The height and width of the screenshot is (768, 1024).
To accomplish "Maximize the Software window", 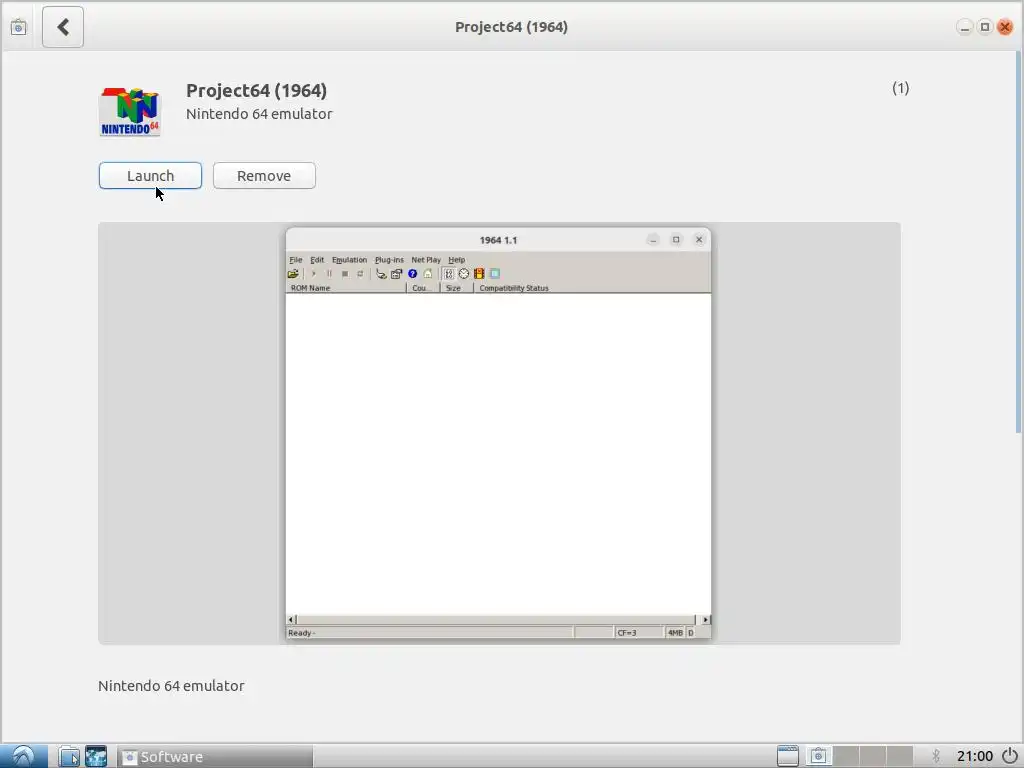I will pos(985,27).
